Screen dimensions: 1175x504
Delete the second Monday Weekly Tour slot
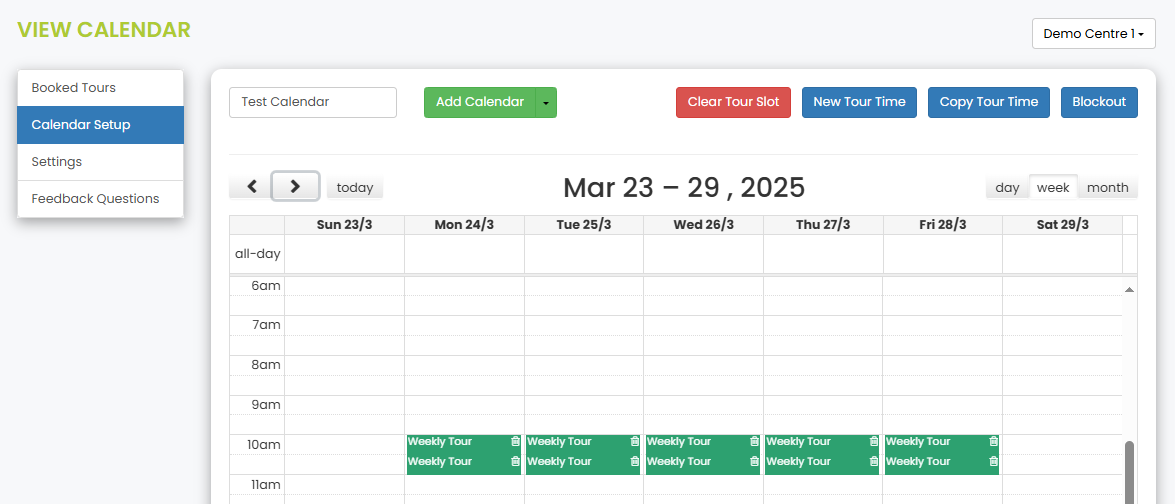(x=515, y=461)
